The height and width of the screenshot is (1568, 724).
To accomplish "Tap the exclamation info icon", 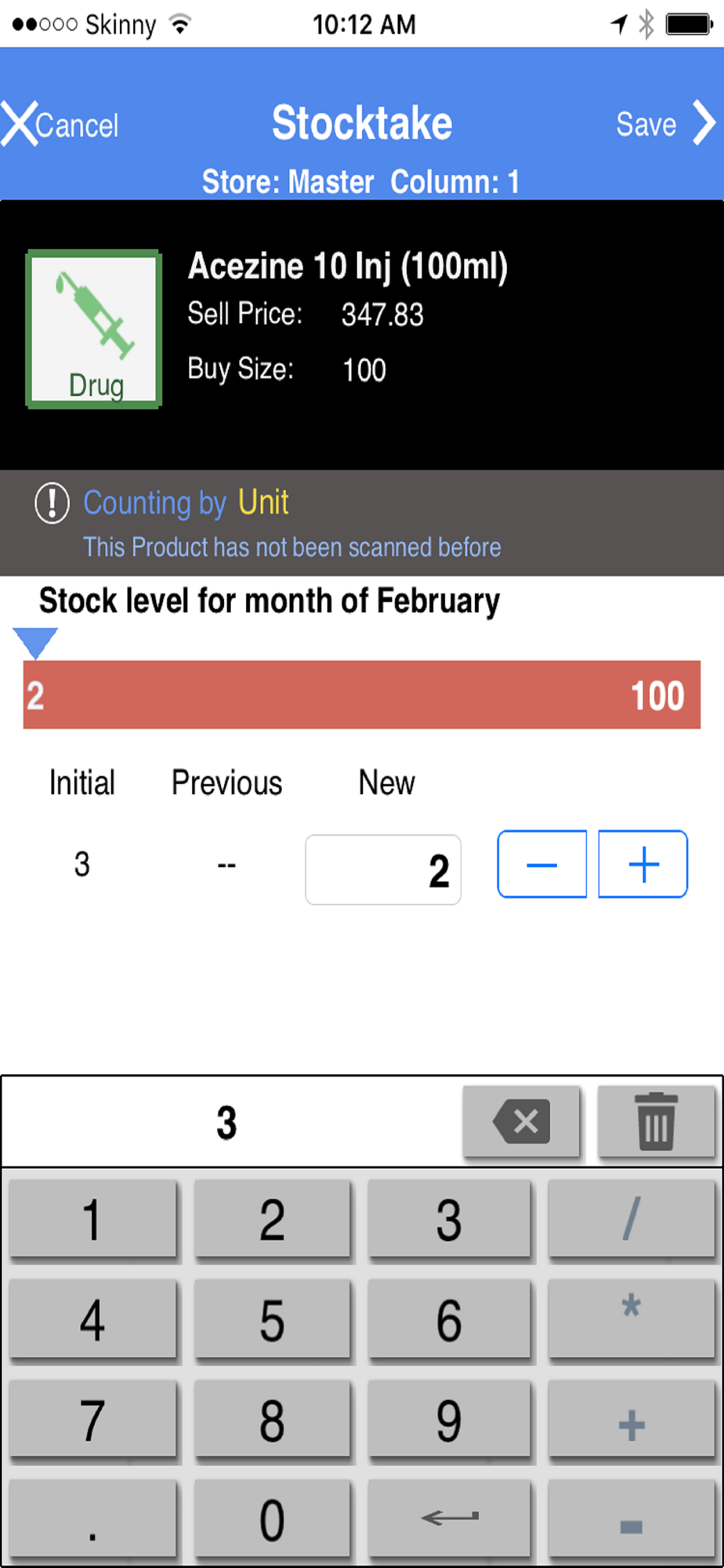I will point(52,503).
